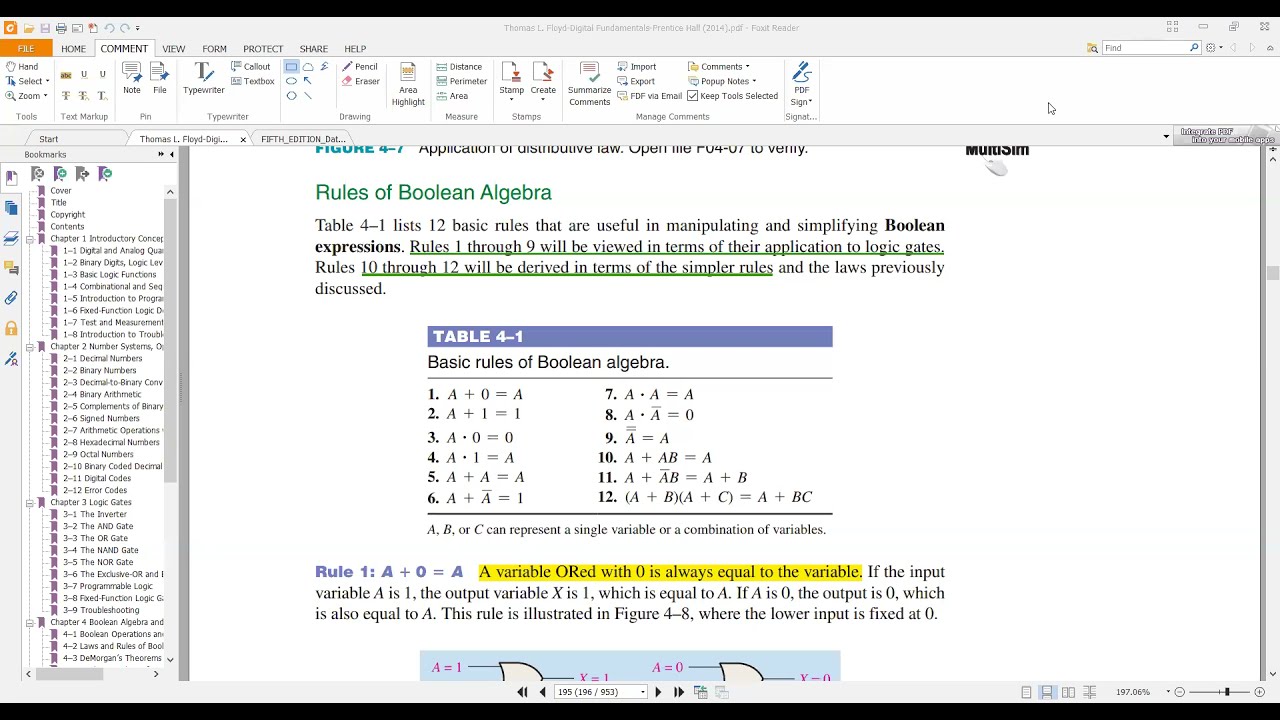
Task: Import comments into document
Action: pyautogui.click(x=637, y=67)
